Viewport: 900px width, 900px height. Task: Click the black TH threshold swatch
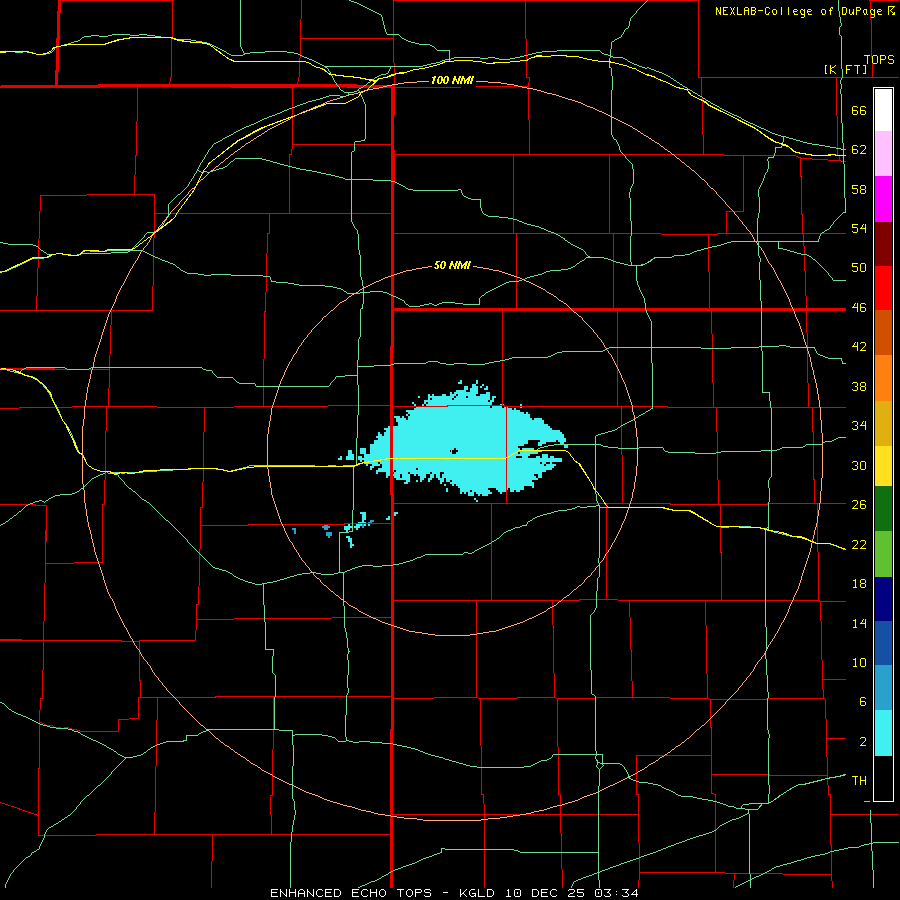click(883, 778)
